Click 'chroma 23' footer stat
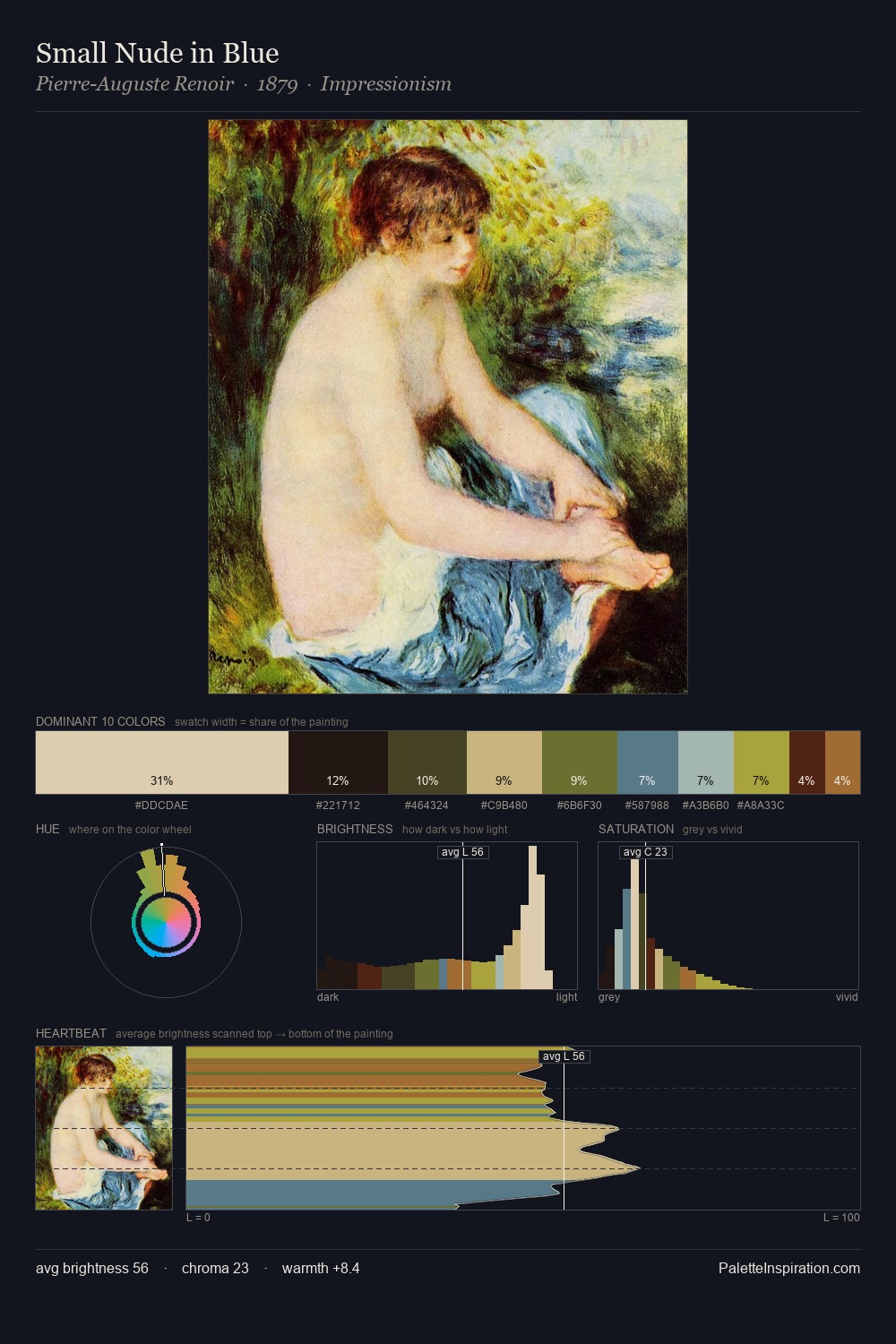Image resolution: width=896 pixels, height=1344 pixels. tap(215, 1268)
